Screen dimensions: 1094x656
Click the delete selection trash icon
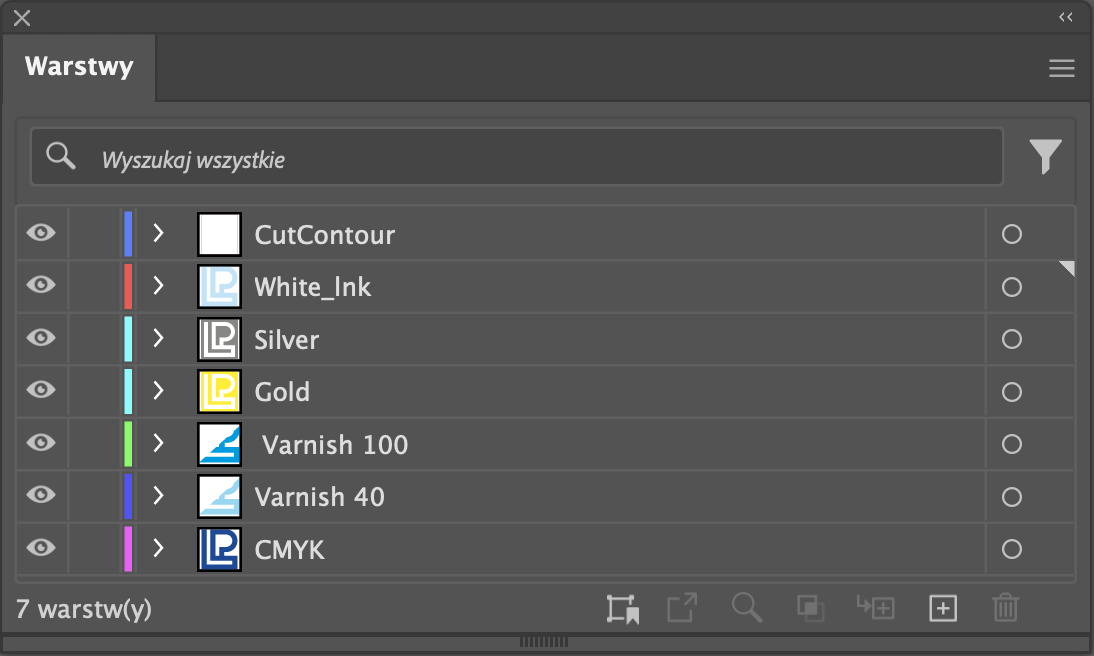(1005, 608)
